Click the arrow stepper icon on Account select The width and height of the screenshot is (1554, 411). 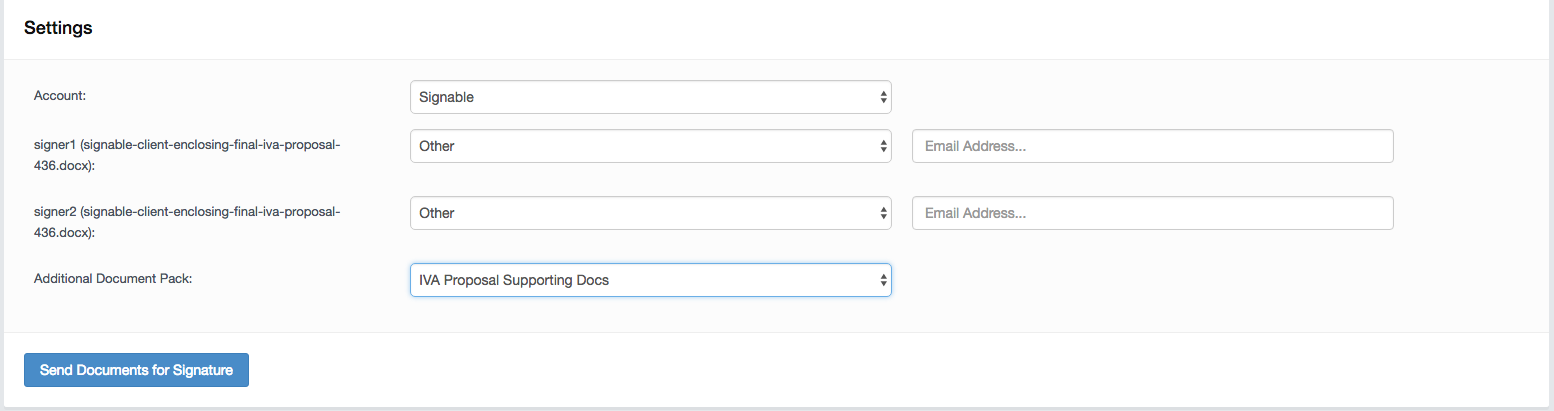click(x=883, y=97)
